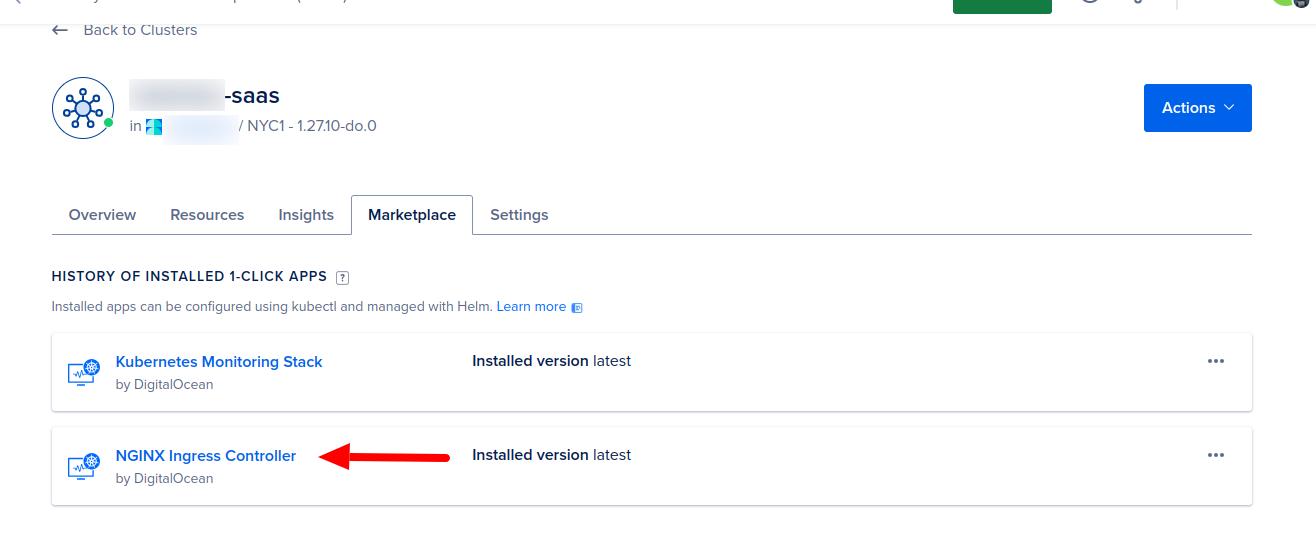Click the external link icon beside Learn more
Screen dimensions: 1316x557
pos(577,308)
